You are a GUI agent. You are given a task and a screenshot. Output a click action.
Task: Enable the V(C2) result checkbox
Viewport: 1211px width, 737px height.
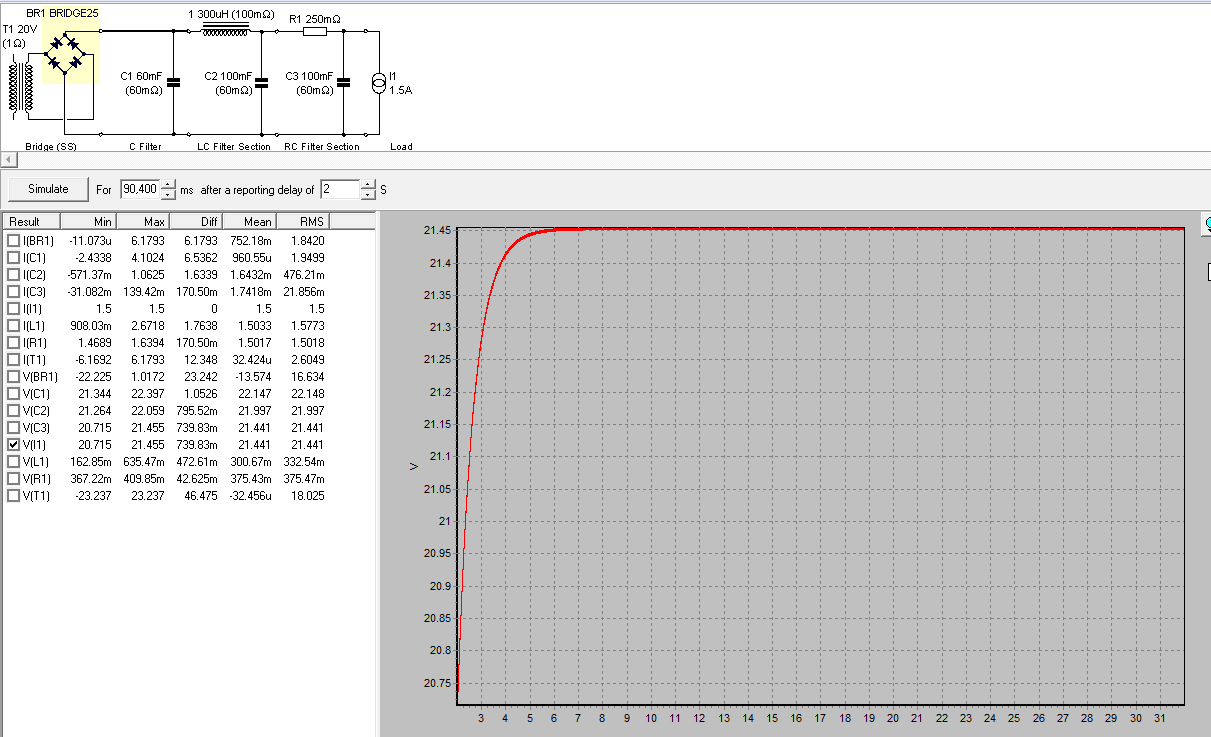pyautogui.click(x=13, y=410)
